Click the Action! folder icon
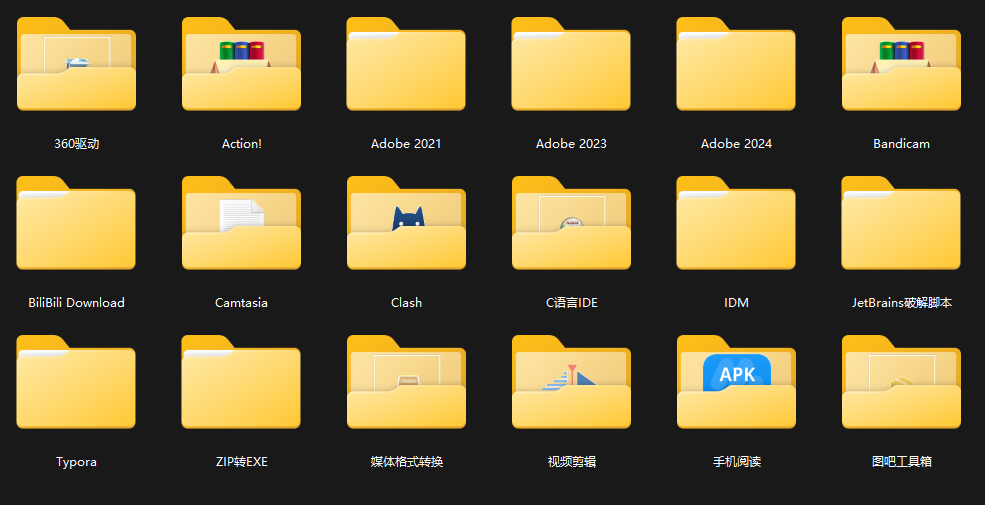 pos(241,66)
